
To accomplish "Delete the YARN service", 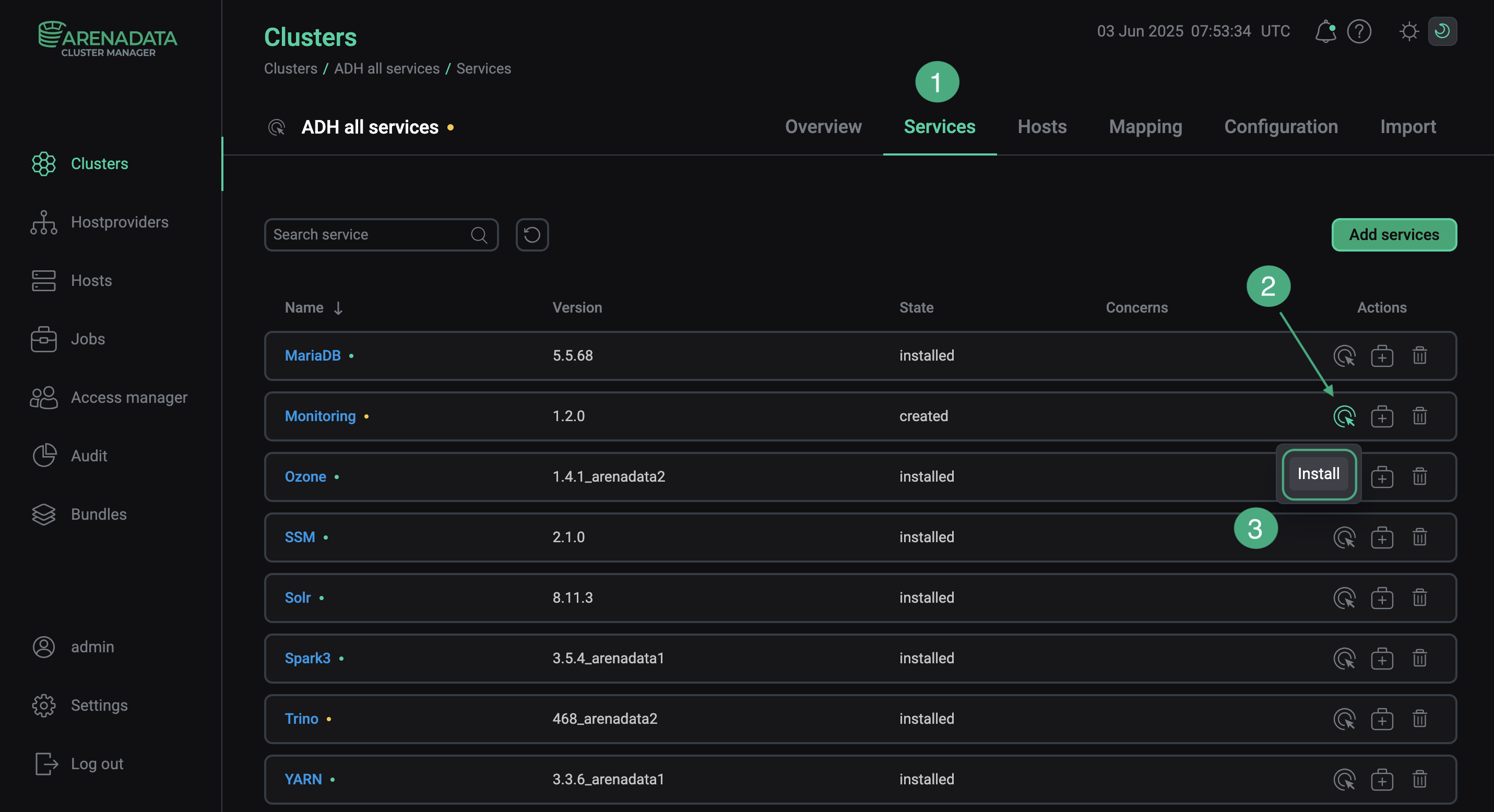I will click(1420, 780).
